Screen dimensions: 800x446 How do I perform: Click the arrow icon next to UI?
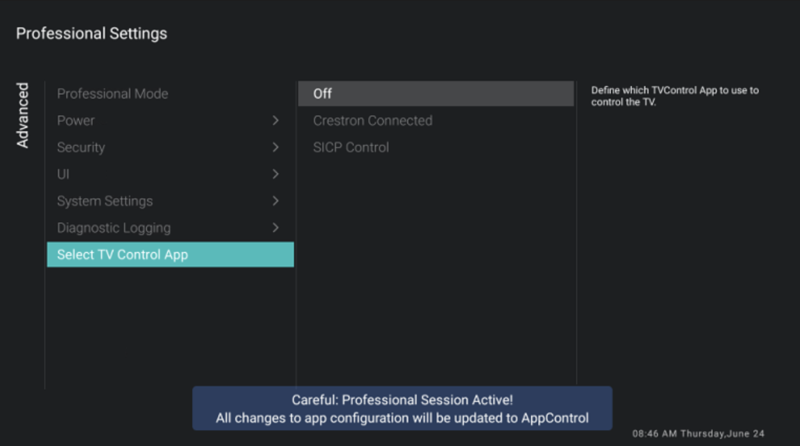(x=276, y=174)
